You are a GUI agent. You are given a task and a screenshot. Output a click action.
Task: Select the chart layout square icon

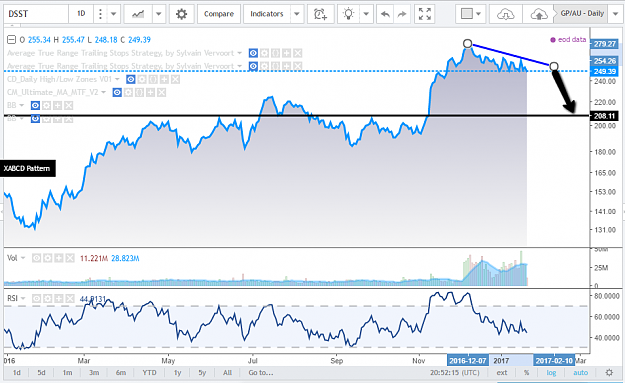466,14
